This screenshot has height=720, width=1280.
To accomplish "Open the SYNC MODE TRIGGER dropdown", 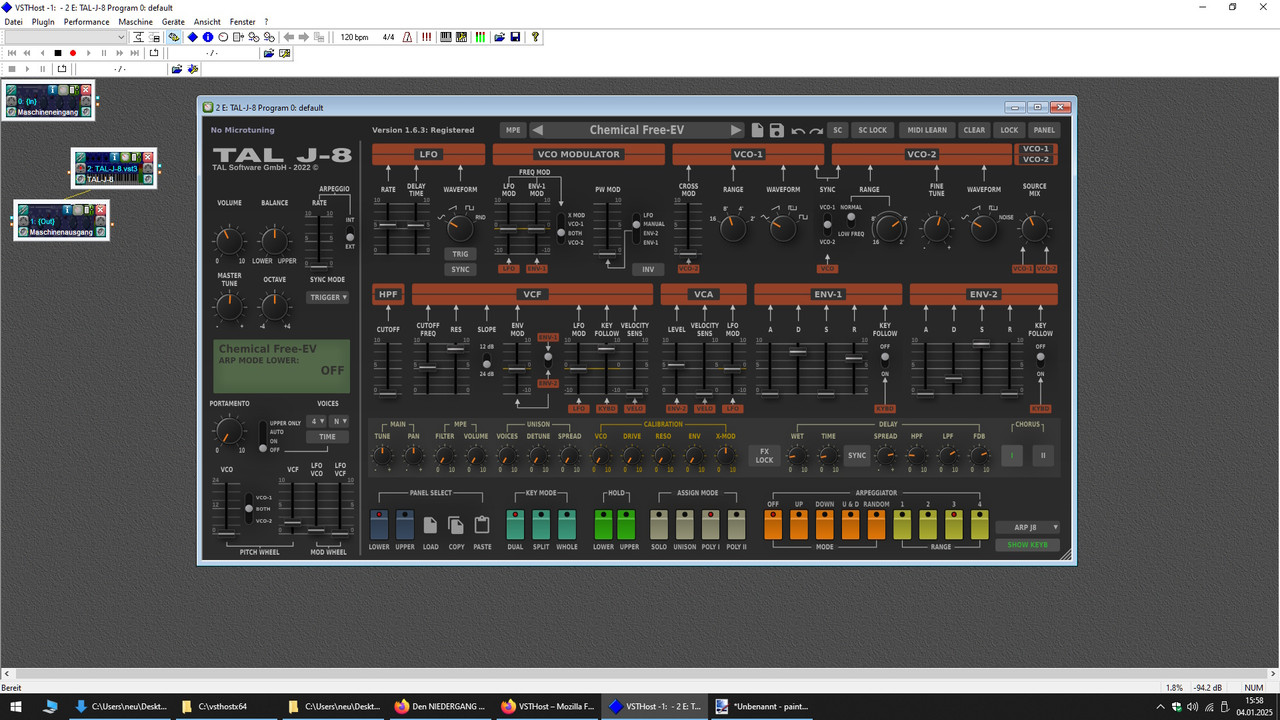I will (328, 297).
